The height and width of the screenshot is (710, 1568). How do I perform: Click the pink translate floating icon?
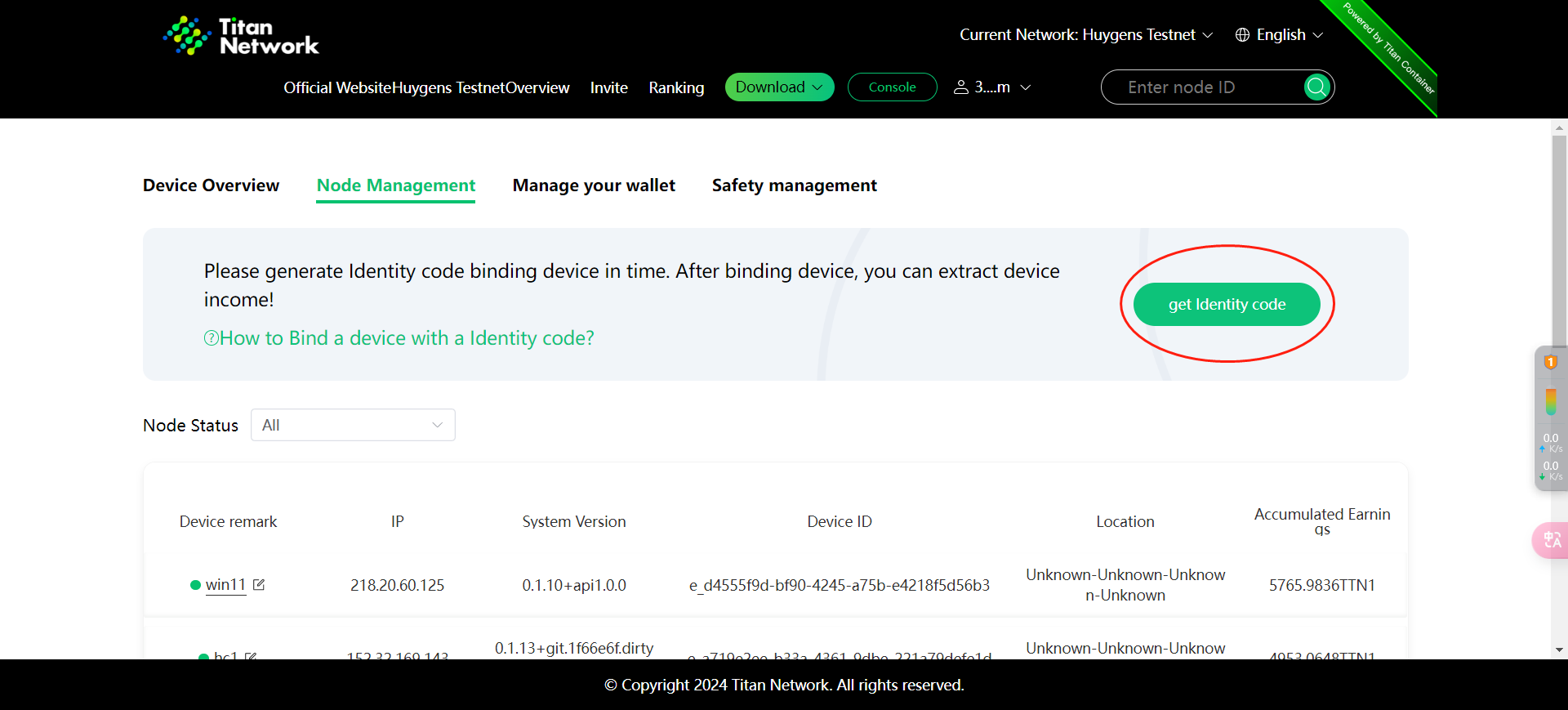tap(1551, 540)
